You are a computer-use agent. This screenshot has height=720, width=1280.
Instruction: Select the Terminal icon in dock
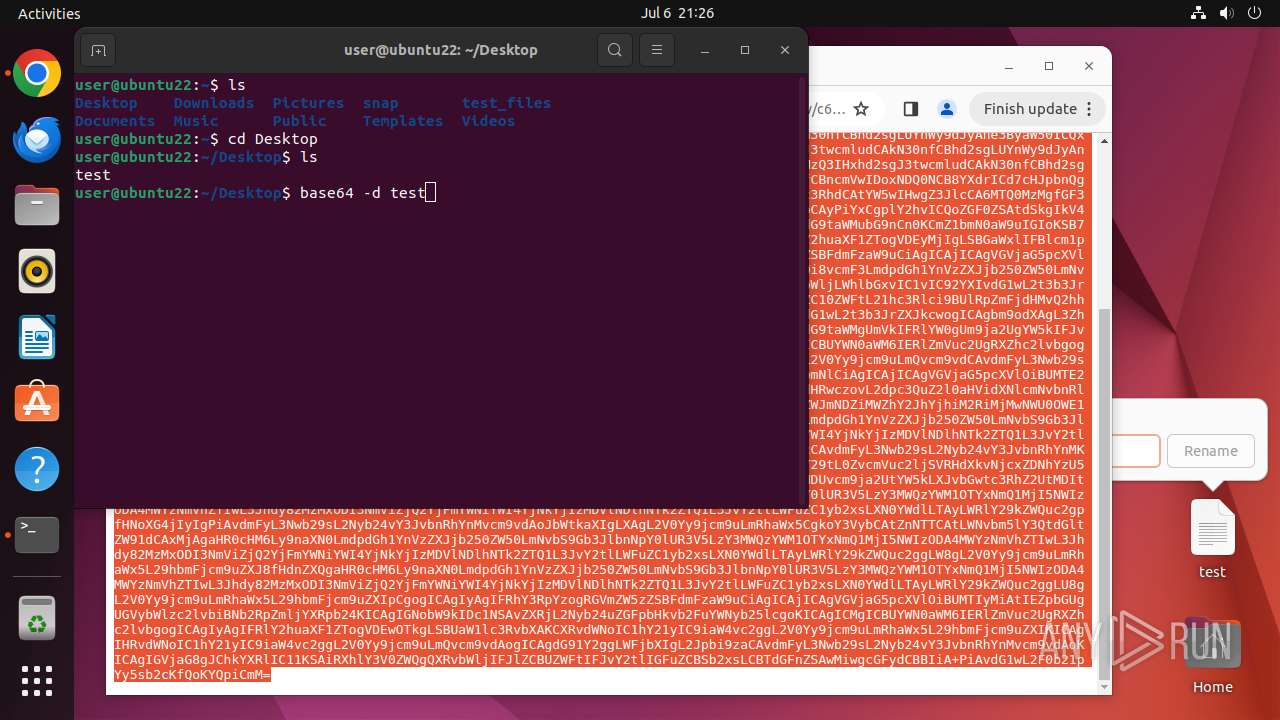(37, 535)
